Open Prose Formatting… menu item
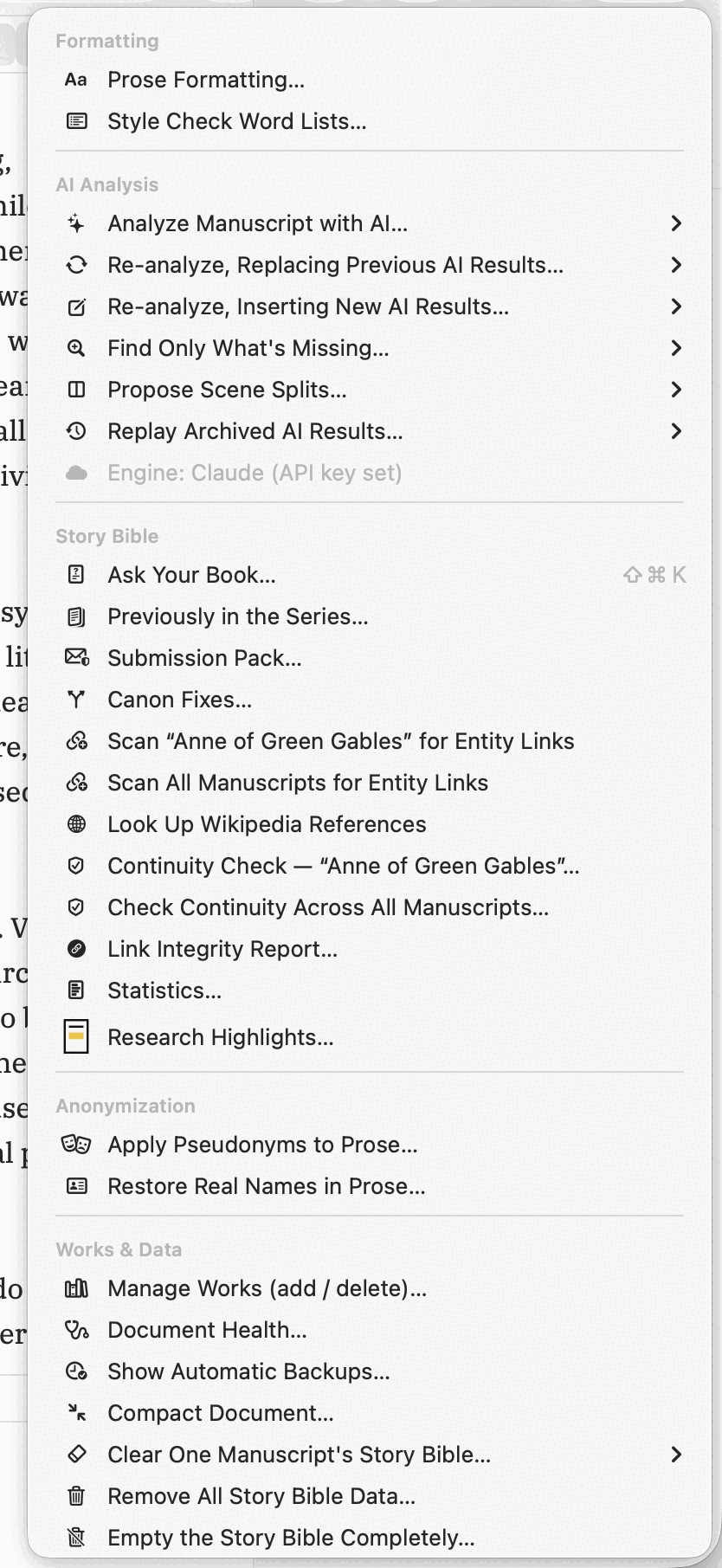 pyautogui.click(x=206, y=80)
